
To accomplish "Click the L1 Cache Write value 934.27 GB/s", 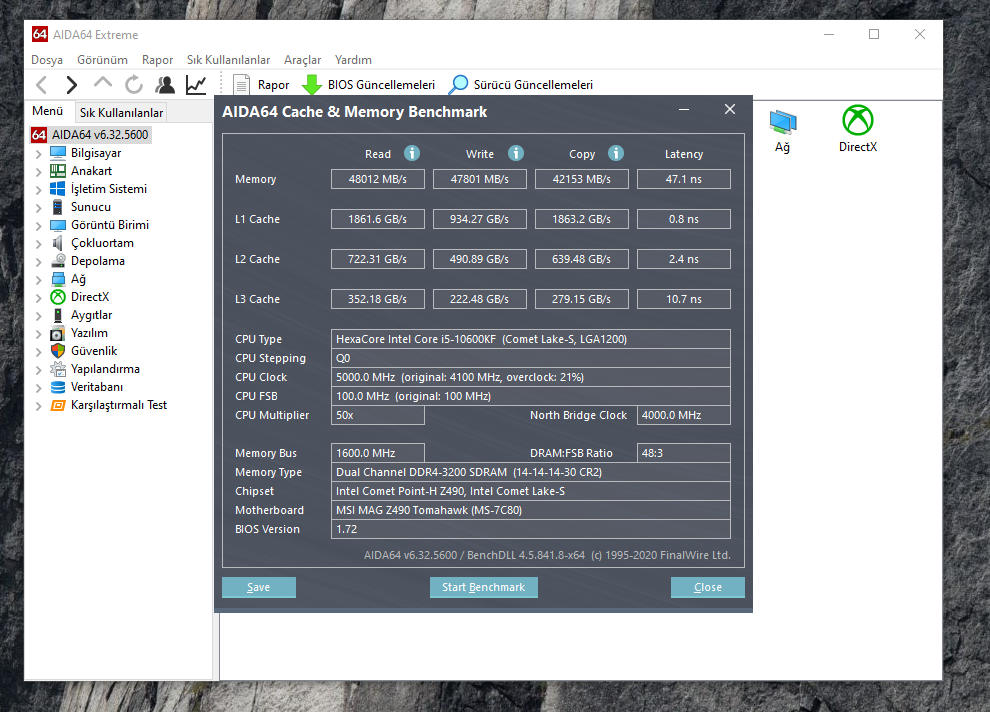I will 480,219.
